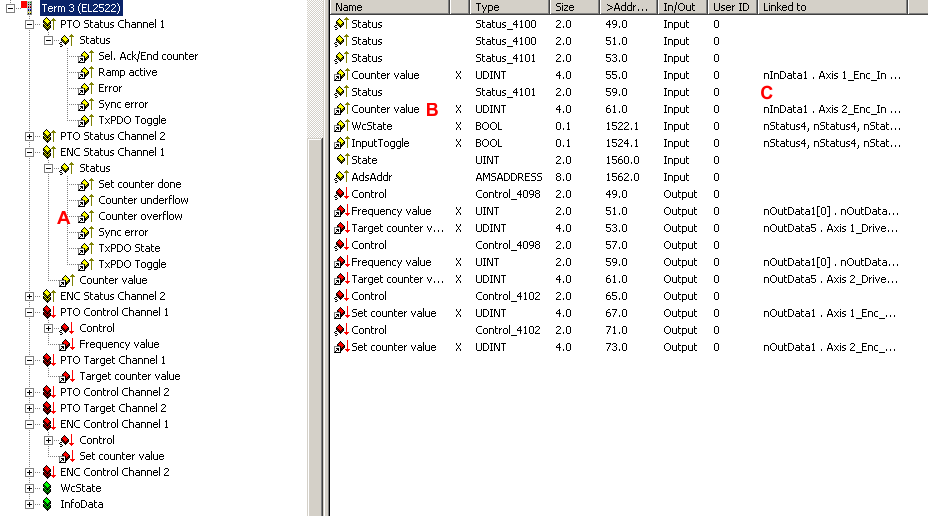Click the InputToggle row icon in list
This screenshot has height=516, width=928.
tap(341, 143)
